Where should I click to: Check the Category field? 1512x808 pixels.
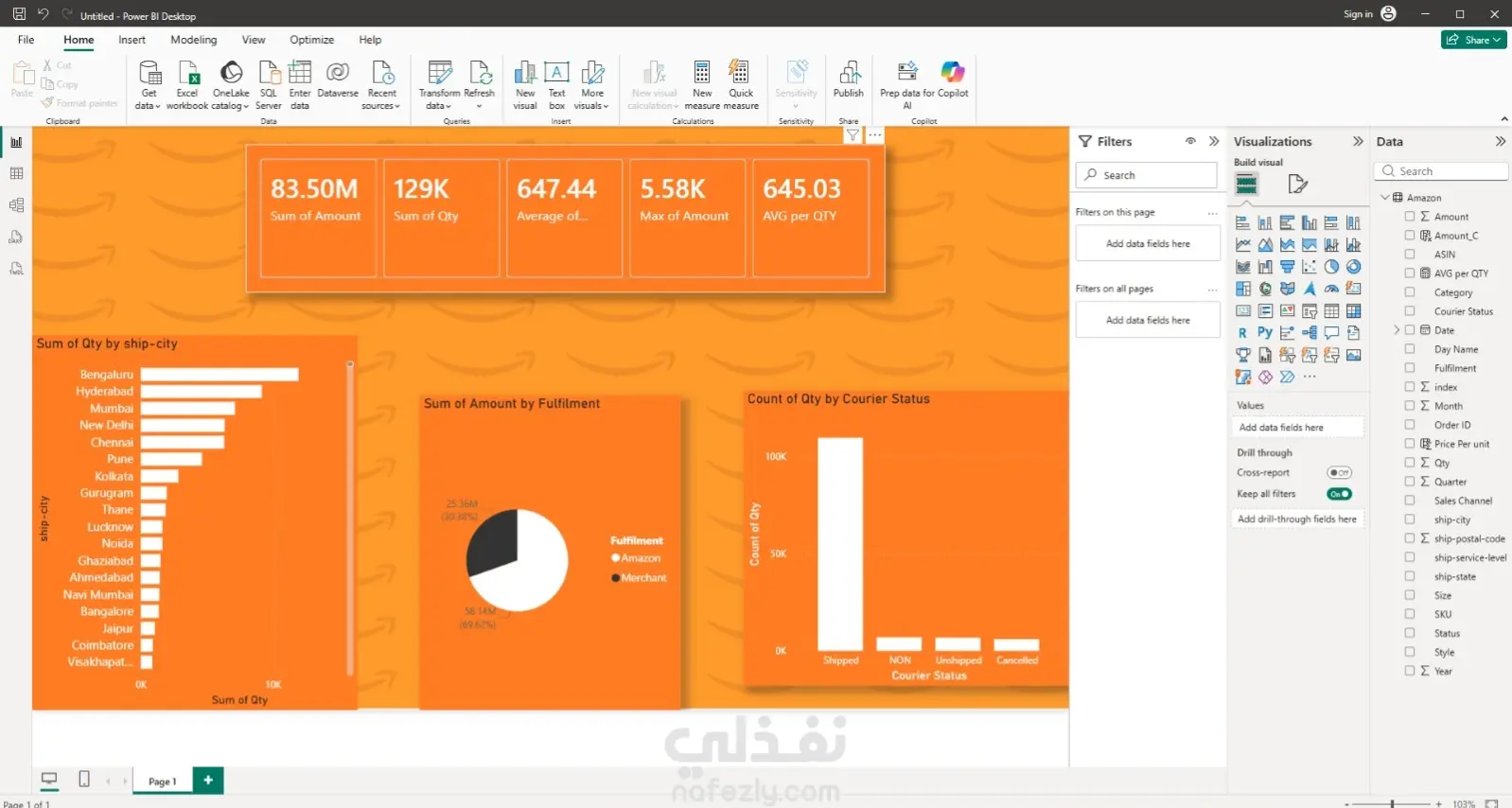point(1410,292)
